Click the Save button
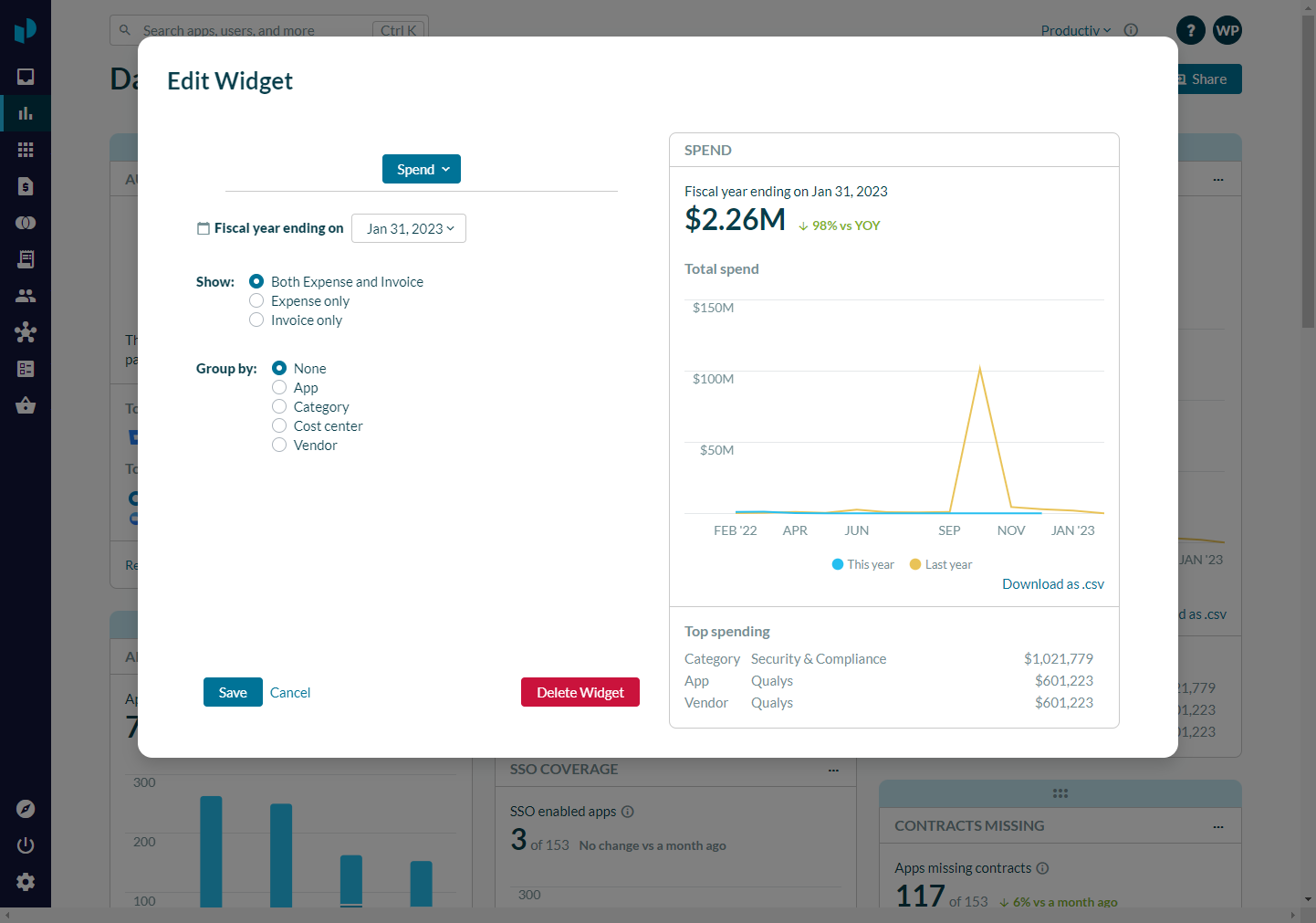This screenshot has width=1316, height=923. coord(233,693)
